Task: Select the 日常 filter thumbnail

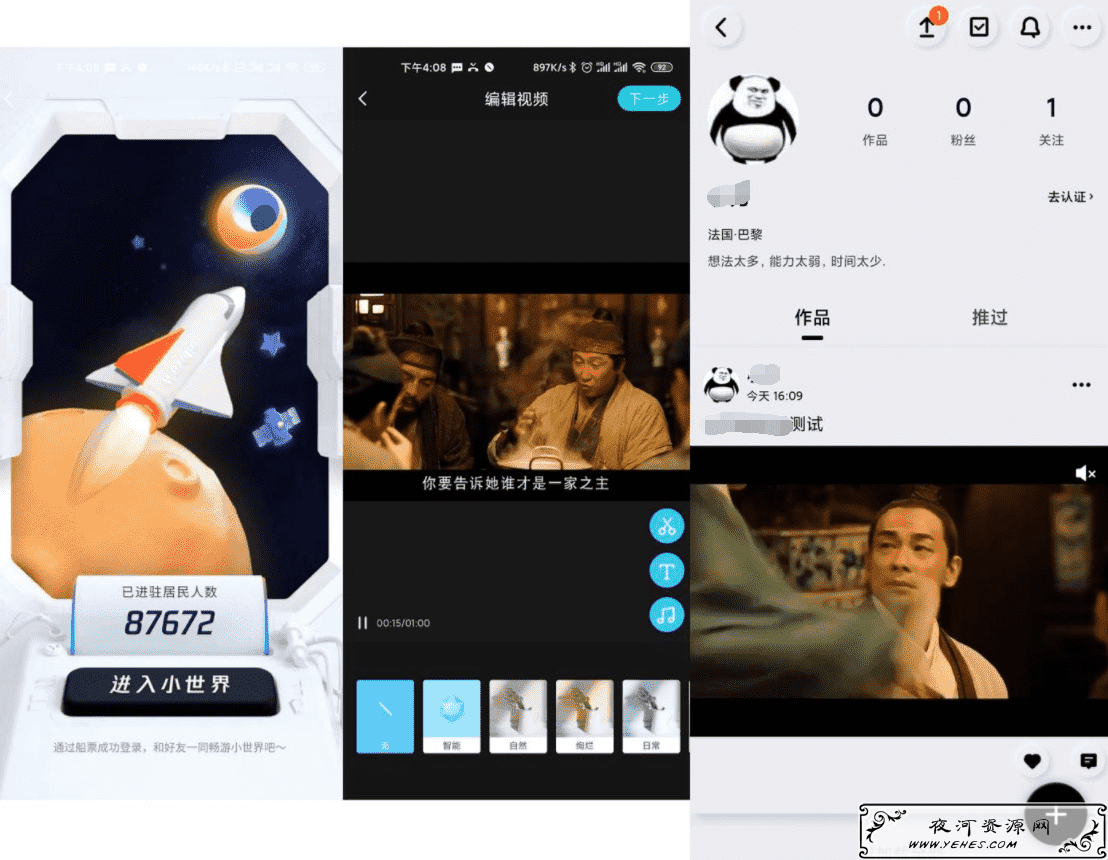Action: (x=651, y=716)
